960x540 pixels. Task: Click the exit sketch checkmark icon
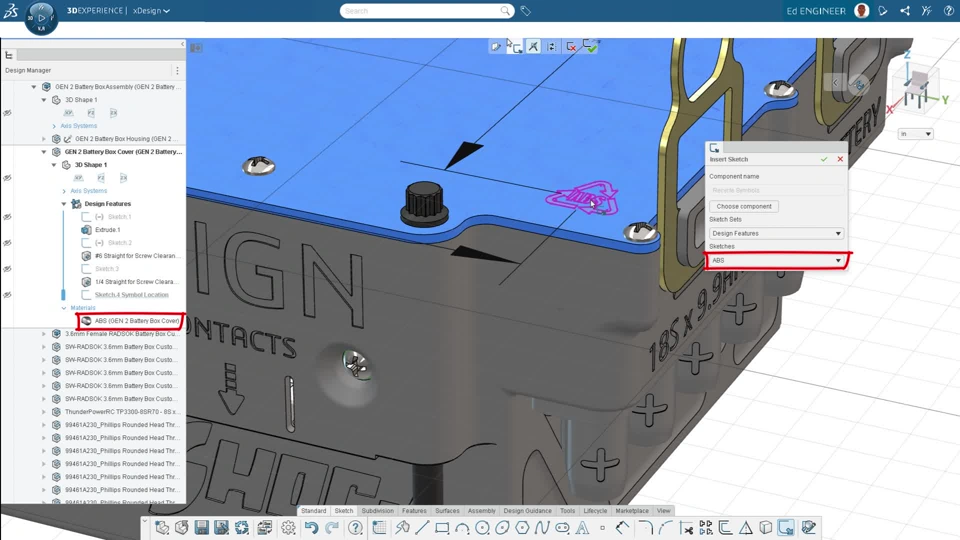(x=591, y=47)
